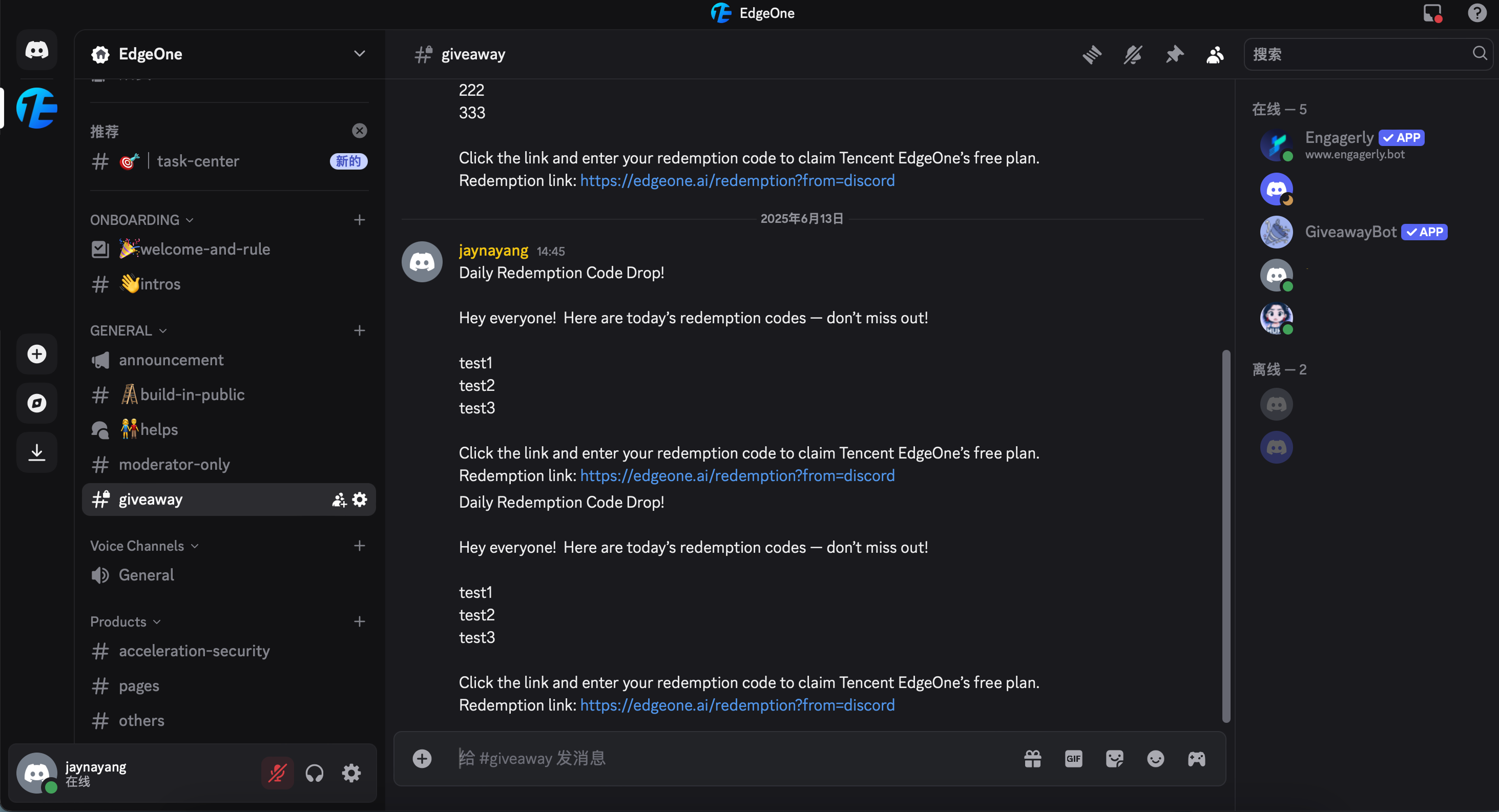Open the welcome-and-rule channel
The width and height of the screenshot is (1499, 812).
(x=230, y=249)
